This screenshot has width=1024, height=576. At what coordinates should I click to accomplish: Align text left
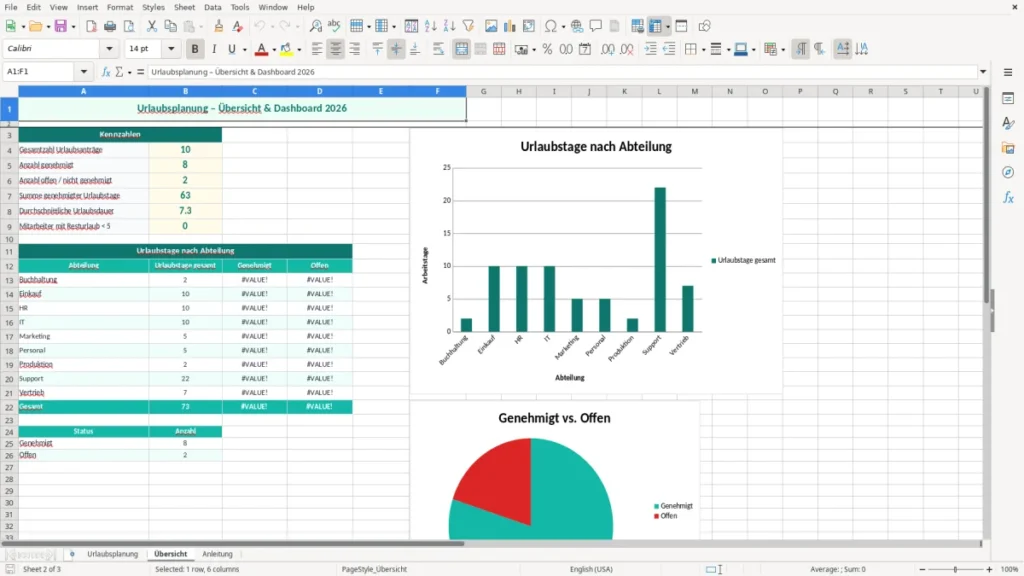[x=317, y=49]
